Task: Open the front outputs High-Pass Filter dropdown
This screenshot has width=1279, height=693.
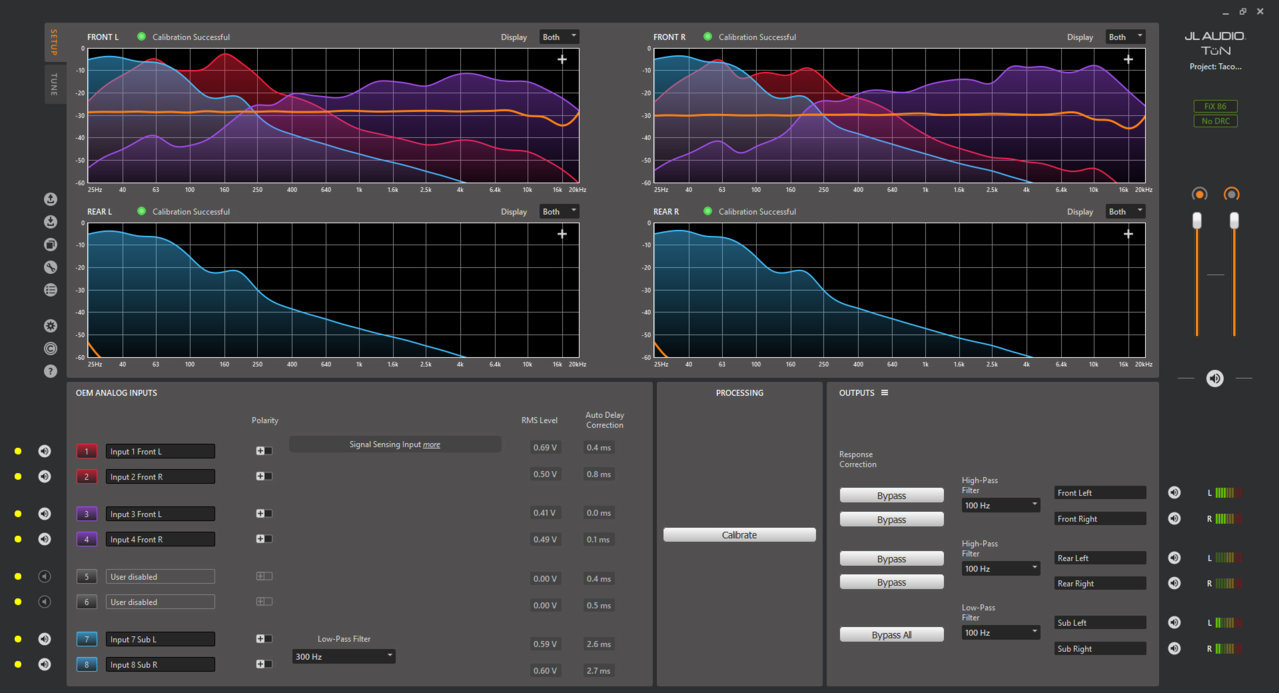Action: click(1001, 505)
